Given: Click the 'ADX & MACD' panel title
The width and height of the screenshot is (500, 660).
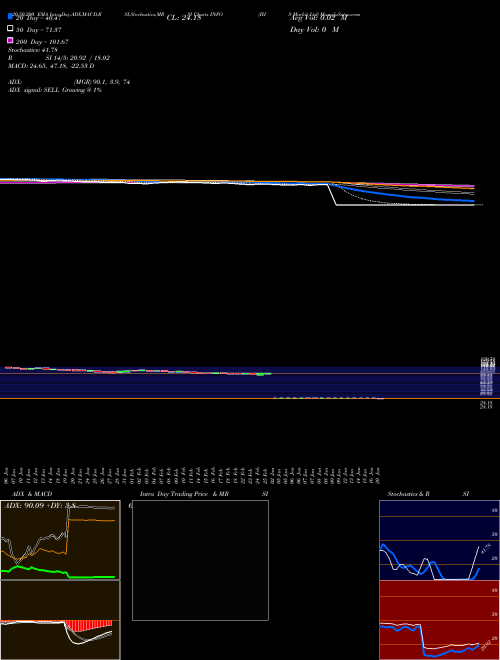Looking at the screenshot, I should [x=32, y=494].
